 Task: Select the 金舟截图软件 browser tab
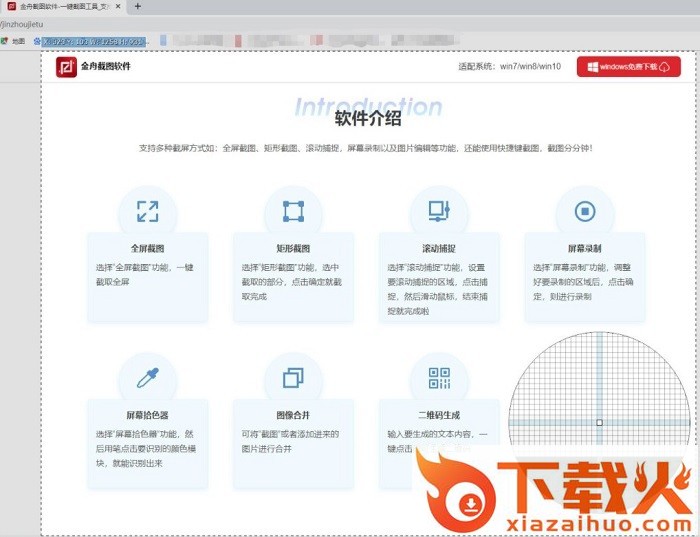(x=64, y=7)
